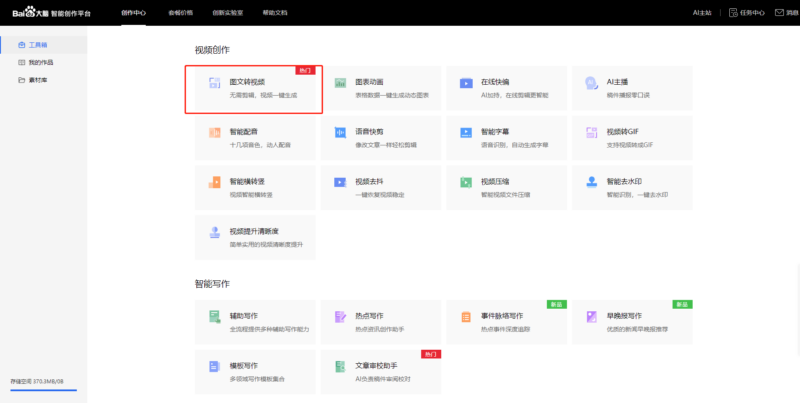This screenshot has width=800, height=403.
Task: Open 任务中心 label in header
Action: (753, 13)
